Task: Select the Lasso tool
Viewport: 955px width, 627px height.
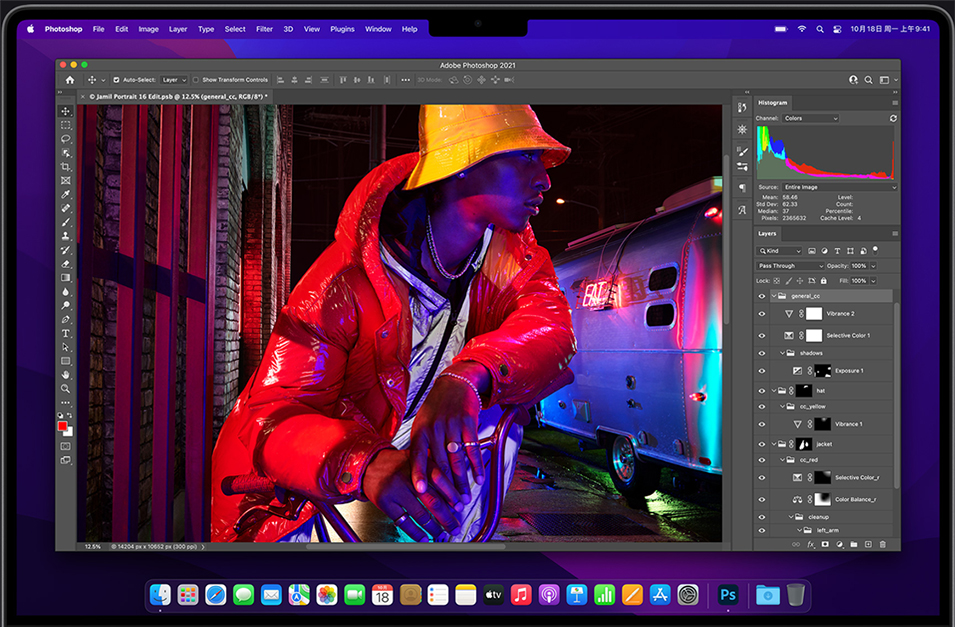Action: pyautogui.click(x=65, y=139)
